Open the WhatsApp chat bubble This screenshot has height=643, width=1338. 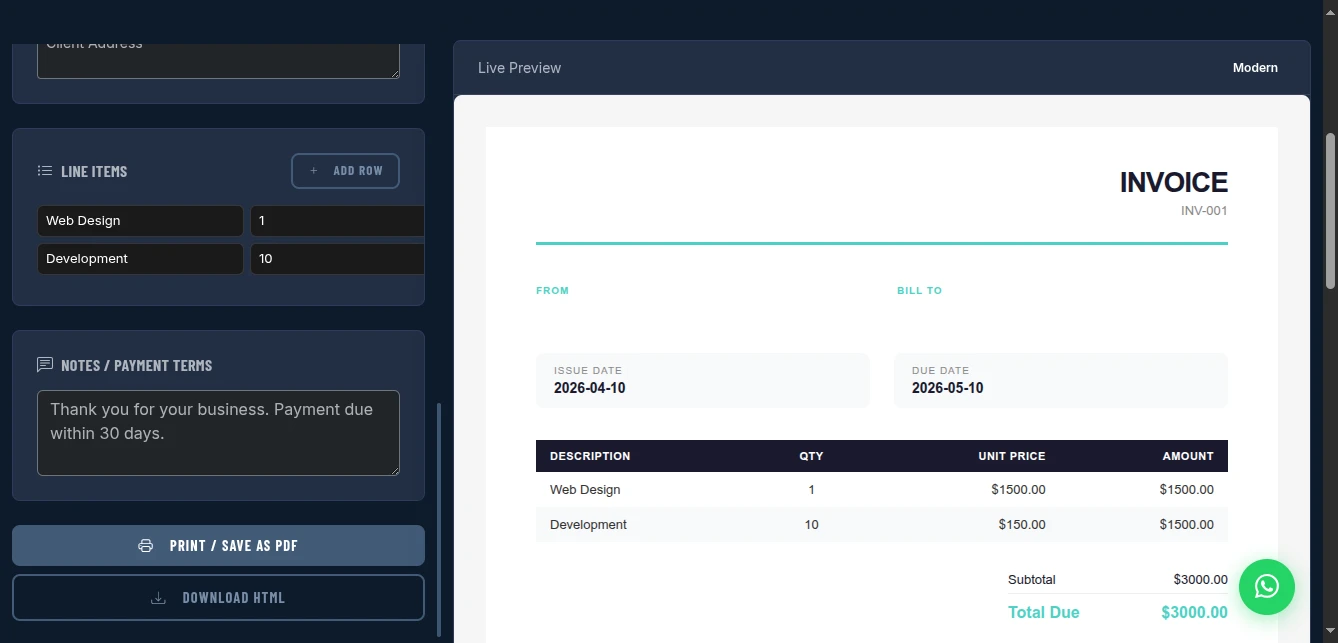click(x=1266, y=587)
